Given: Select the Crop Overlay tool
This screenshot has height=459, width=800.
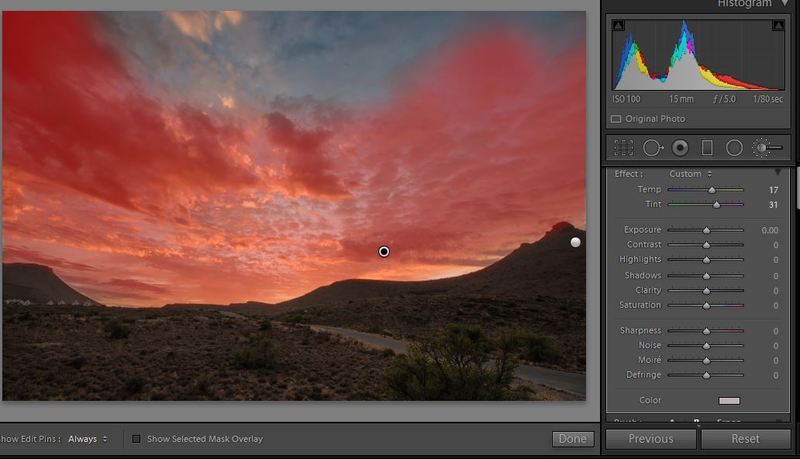Looking at the screenshot, I should pyautogui.click(x=623, y=148).
